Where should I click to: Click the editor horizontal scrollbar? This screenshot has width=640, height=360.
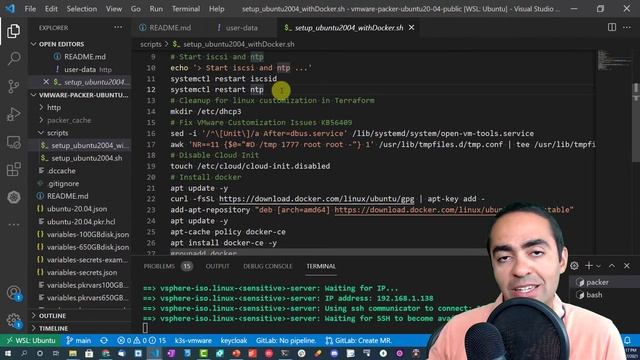pyautogui.click(x=329, y=252)
